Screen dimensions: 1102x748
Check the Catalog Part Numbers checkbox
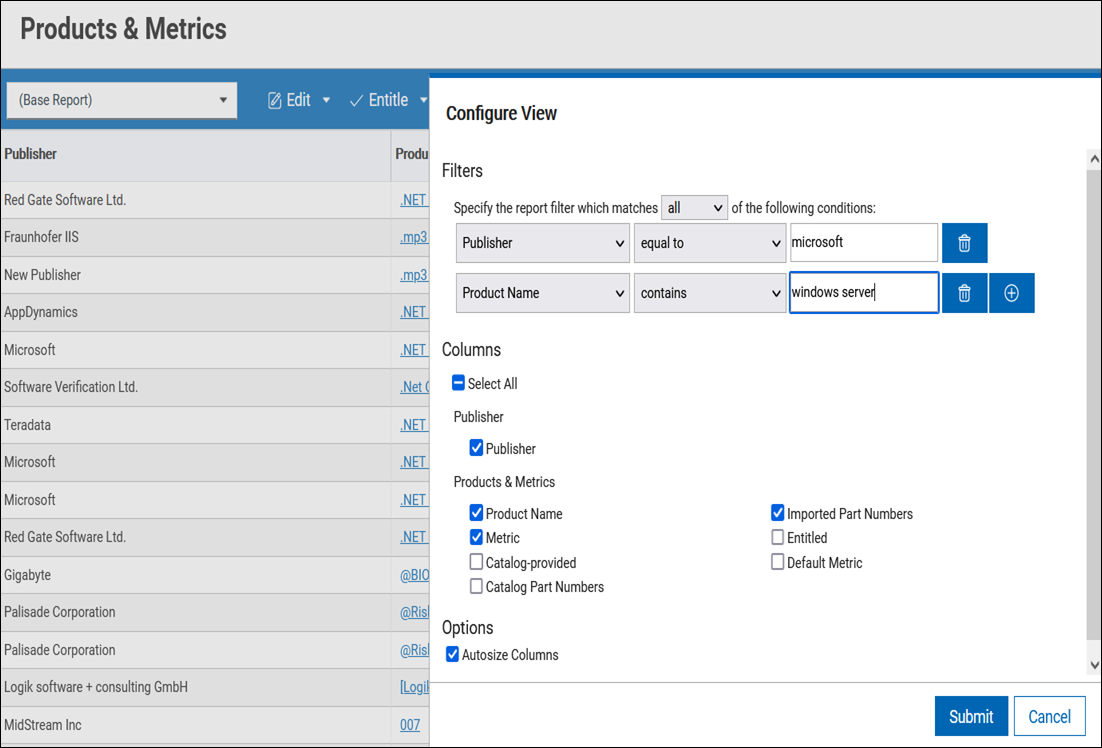477,587
